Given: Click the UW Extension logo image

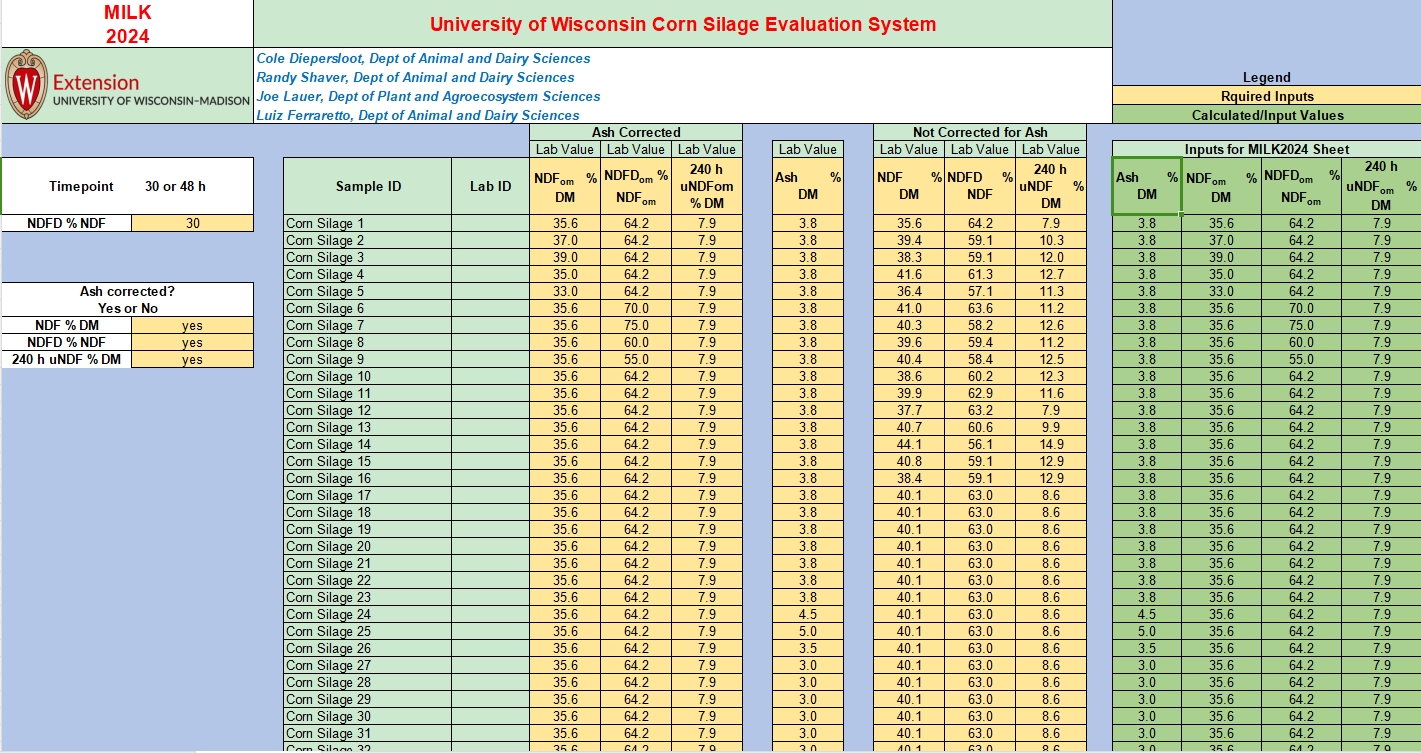Looking at the screenshot, I should coord(126,85).
